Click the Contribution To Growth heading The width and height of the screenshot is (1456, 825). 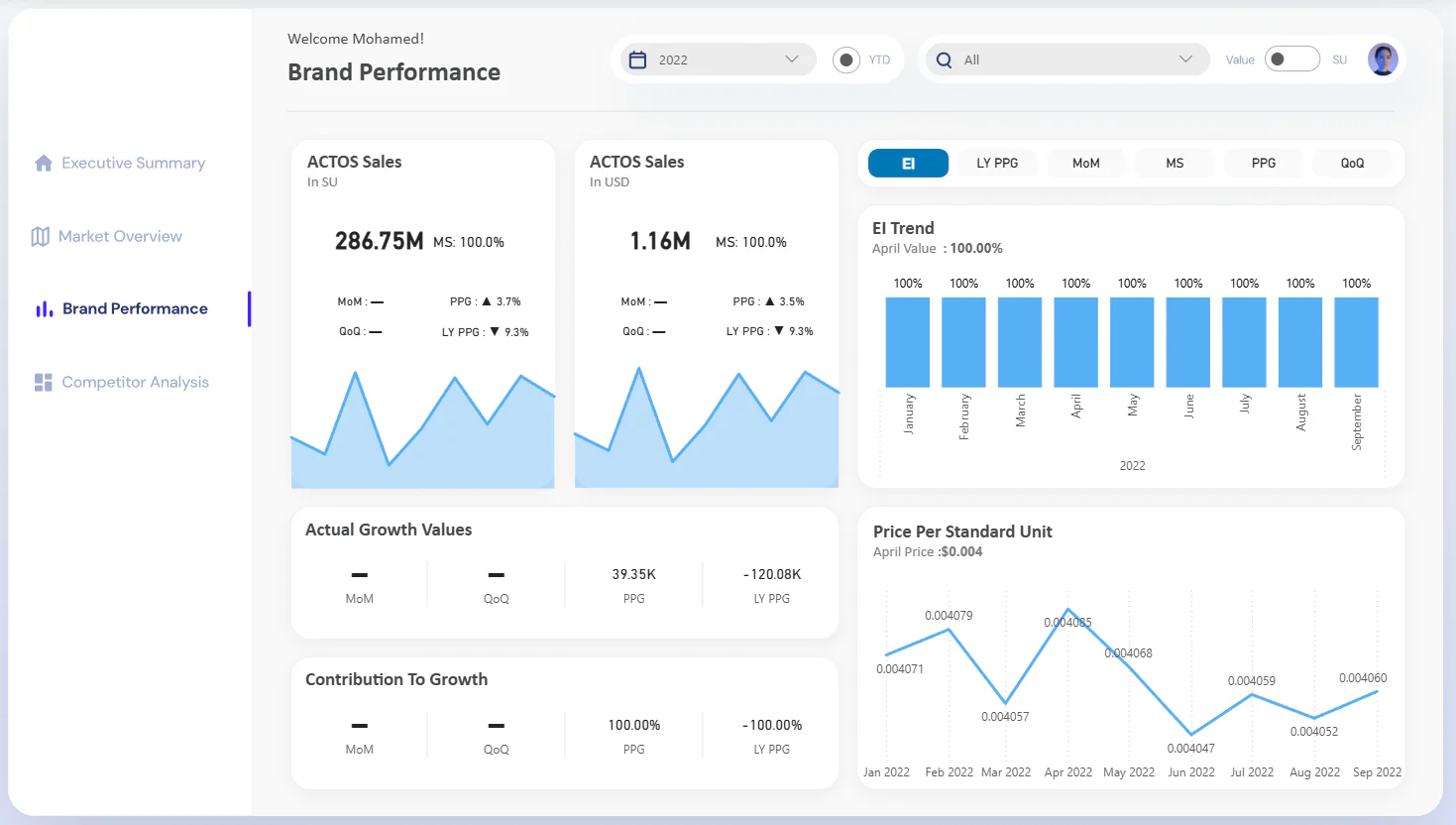[x=396, y=679]
